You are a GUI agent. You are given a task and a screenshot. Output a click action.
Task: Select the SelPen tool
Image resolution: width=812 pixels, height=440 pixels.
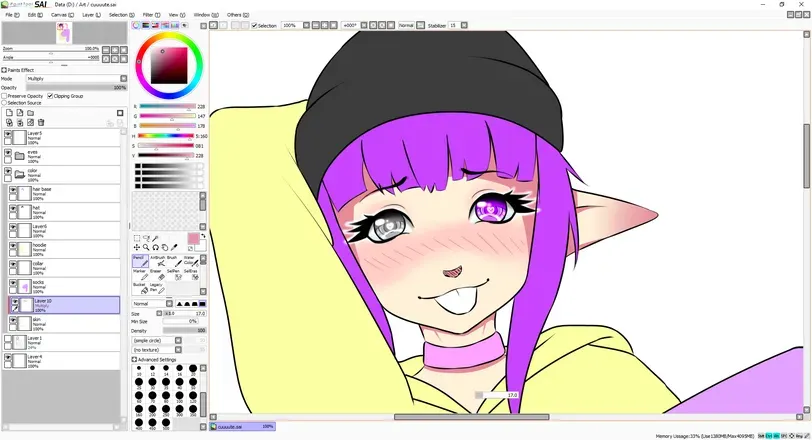[x=173, y=274]
